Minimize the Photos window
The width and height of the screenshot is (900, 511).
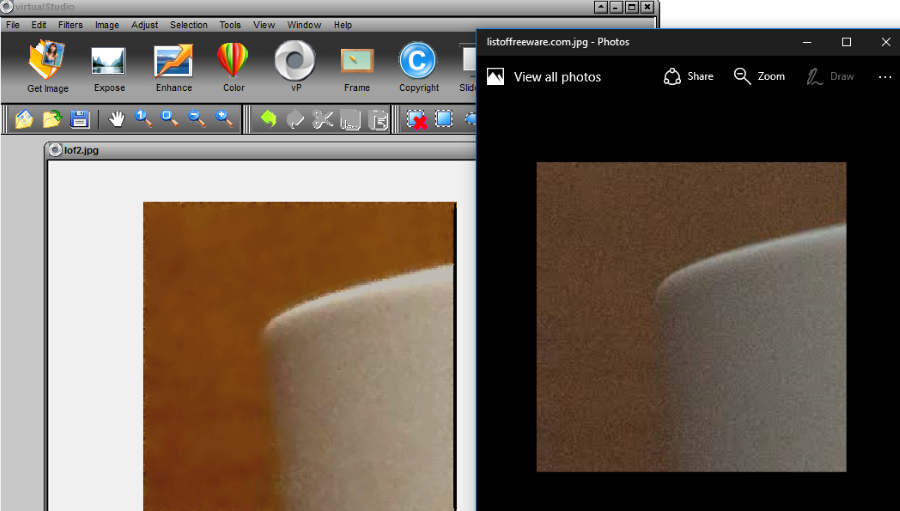click(807, 42)
